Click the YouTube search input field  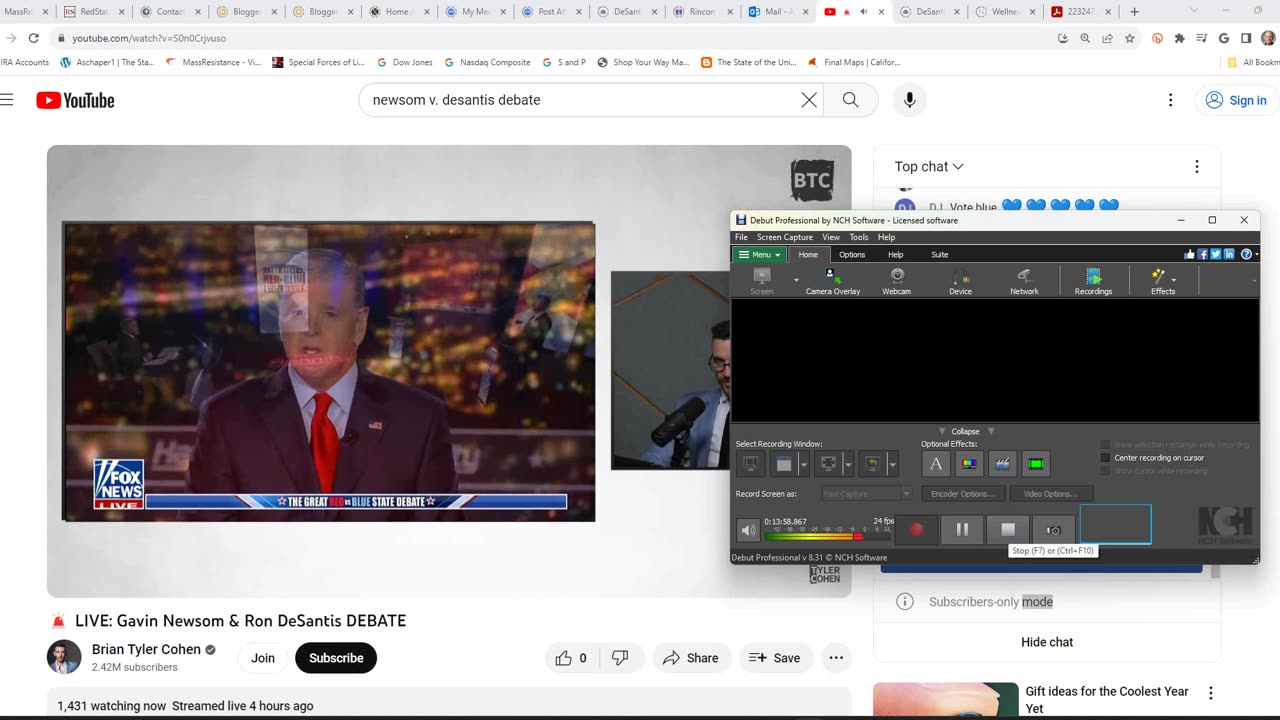[x=580, y=100]
